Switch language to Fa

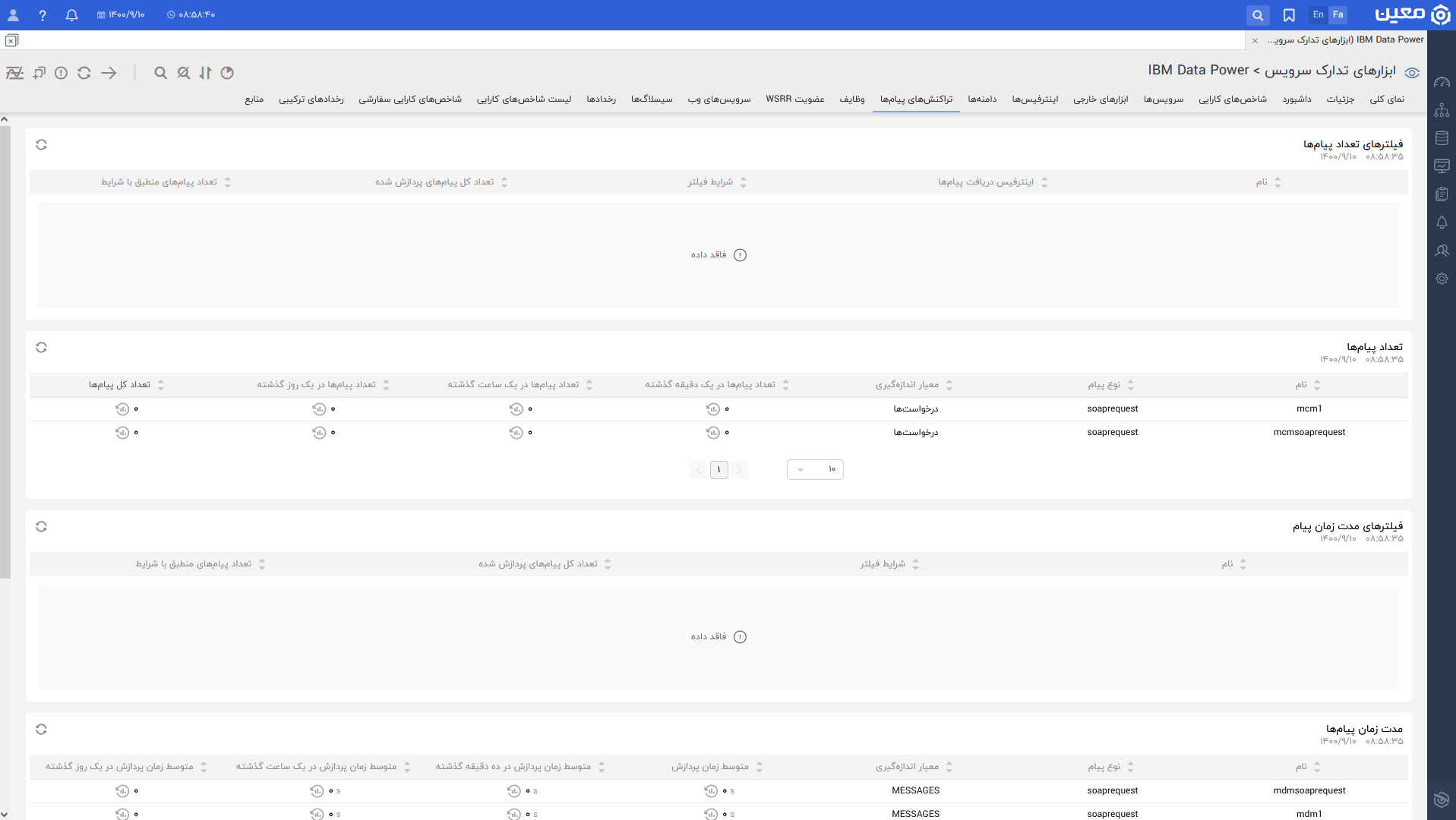click(1338, 14)
